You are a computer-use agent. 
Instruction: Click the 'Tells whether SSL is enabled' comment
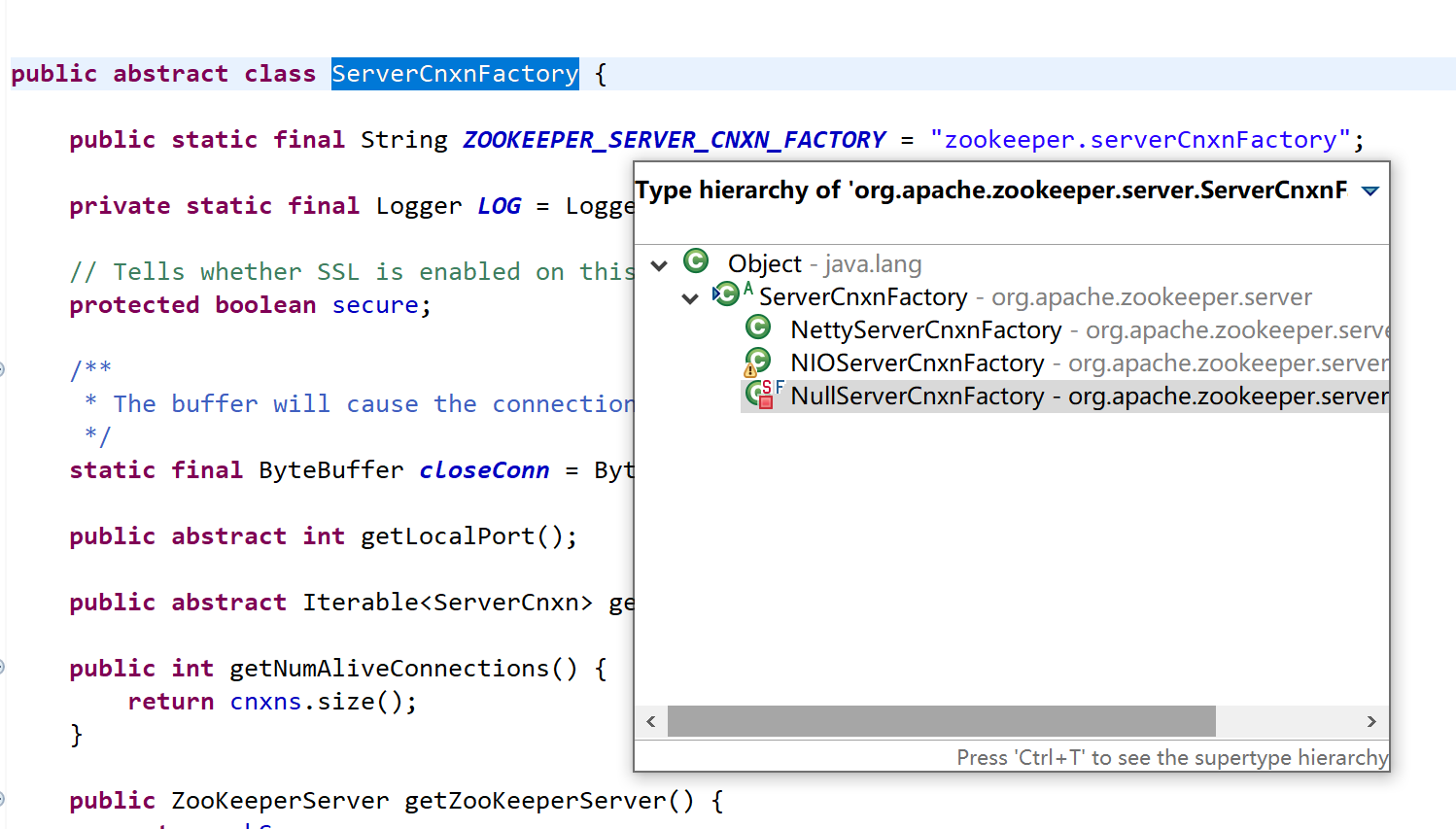tap(352, 272)
